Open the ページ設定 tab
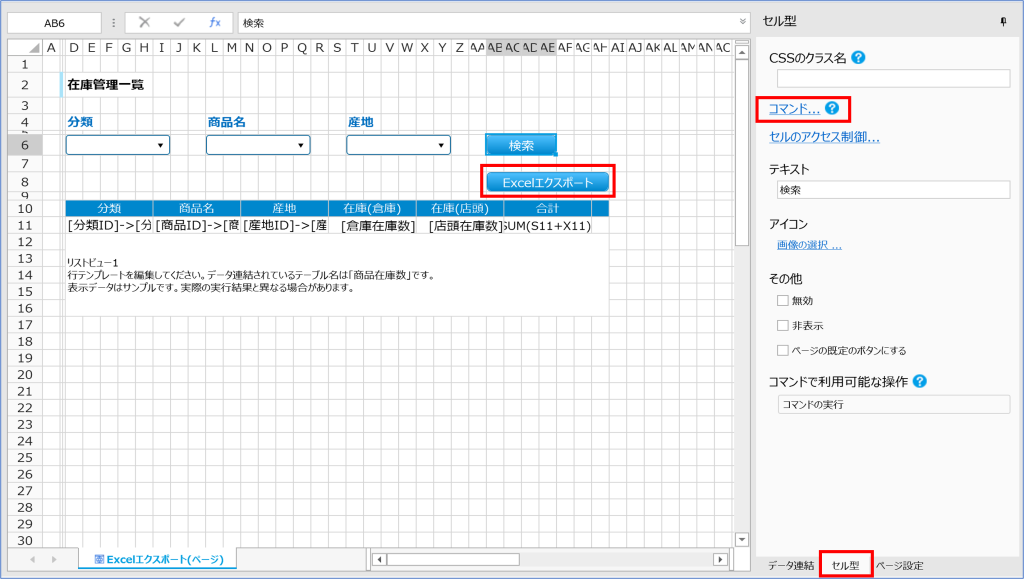The width and height of the screenshot is (1024, 579). tap(901, 565)
